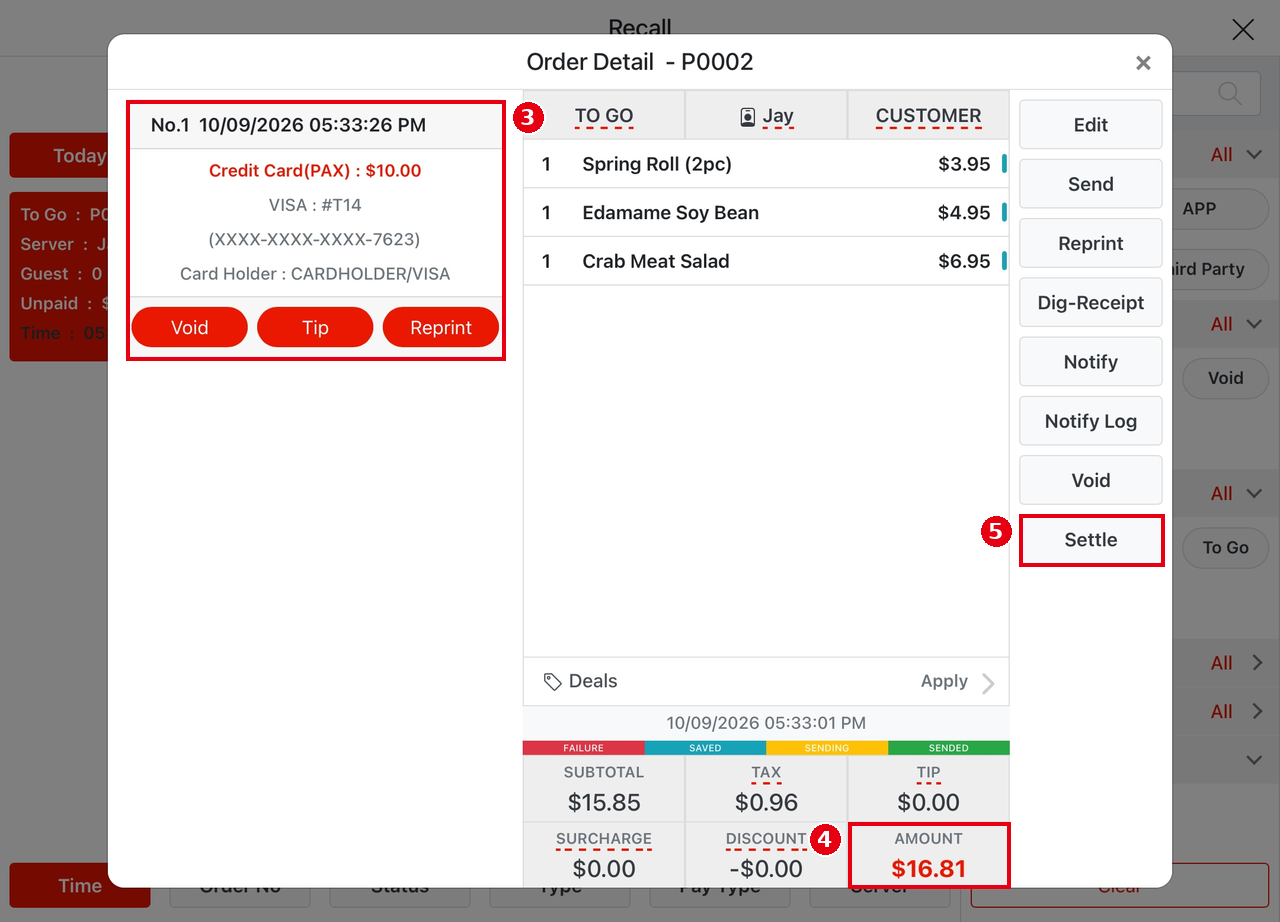Add a Tip to payment No.1
This screenshot has height=922, width=1280.
pos(315,327)
